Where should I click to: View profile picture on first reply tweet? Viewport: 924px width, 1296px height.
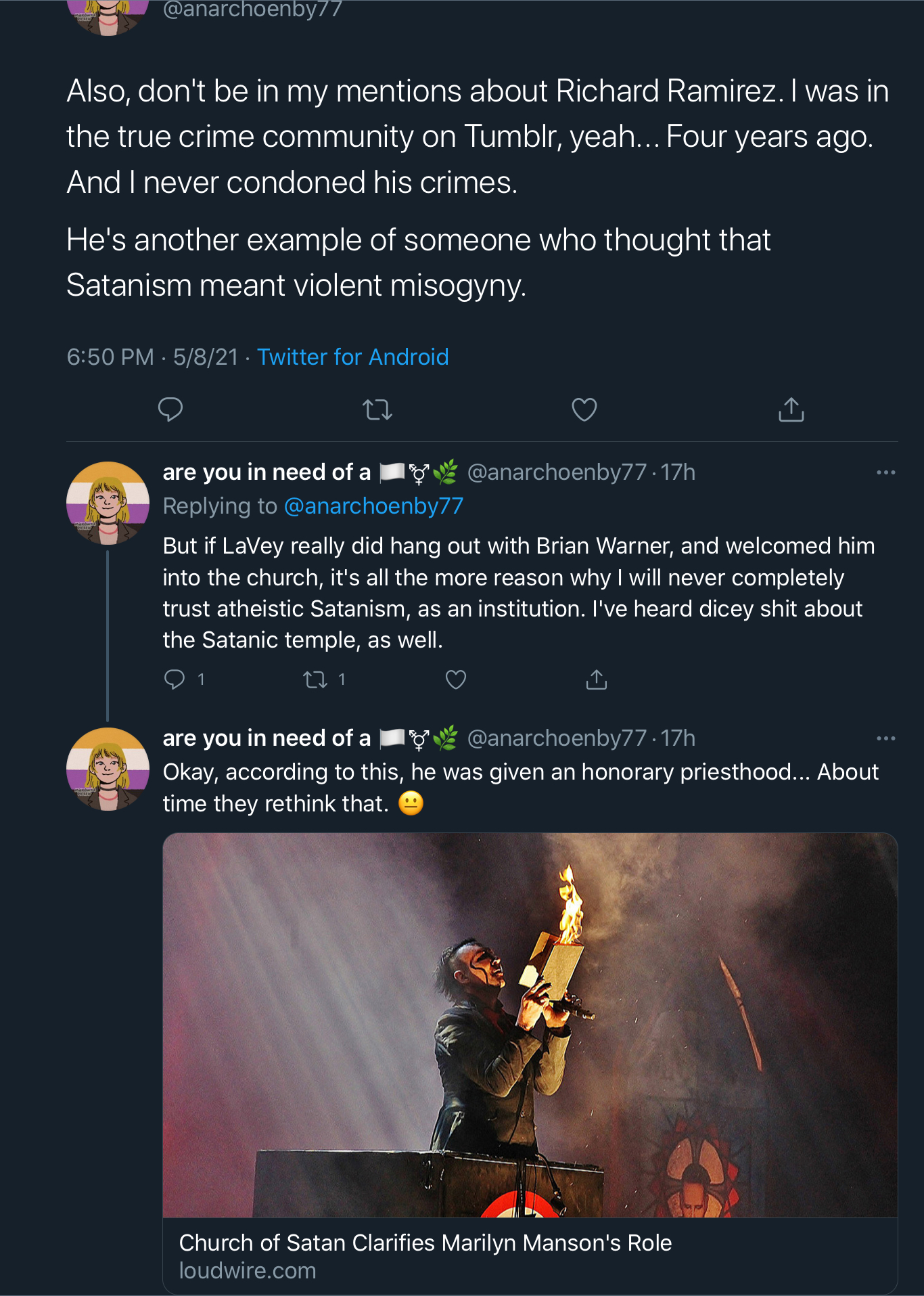[108, 503]
